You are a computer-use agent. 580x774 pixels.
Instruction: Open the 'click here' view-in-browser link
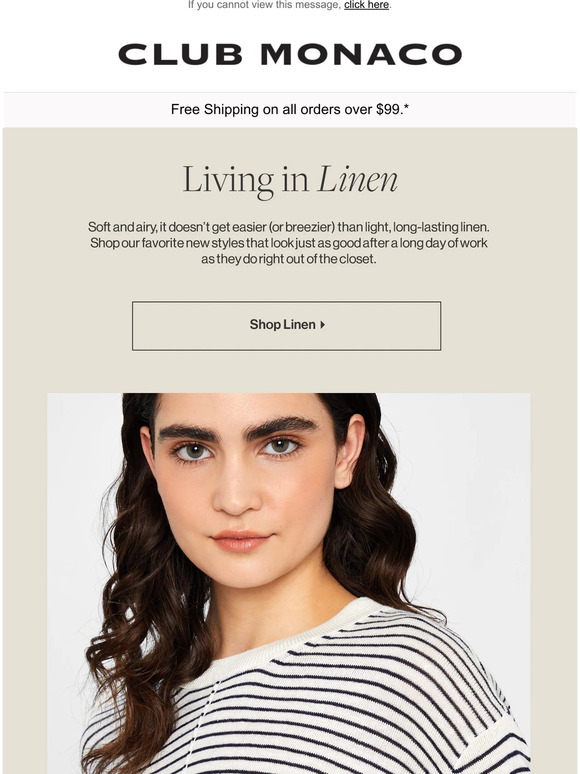(366, 5)
